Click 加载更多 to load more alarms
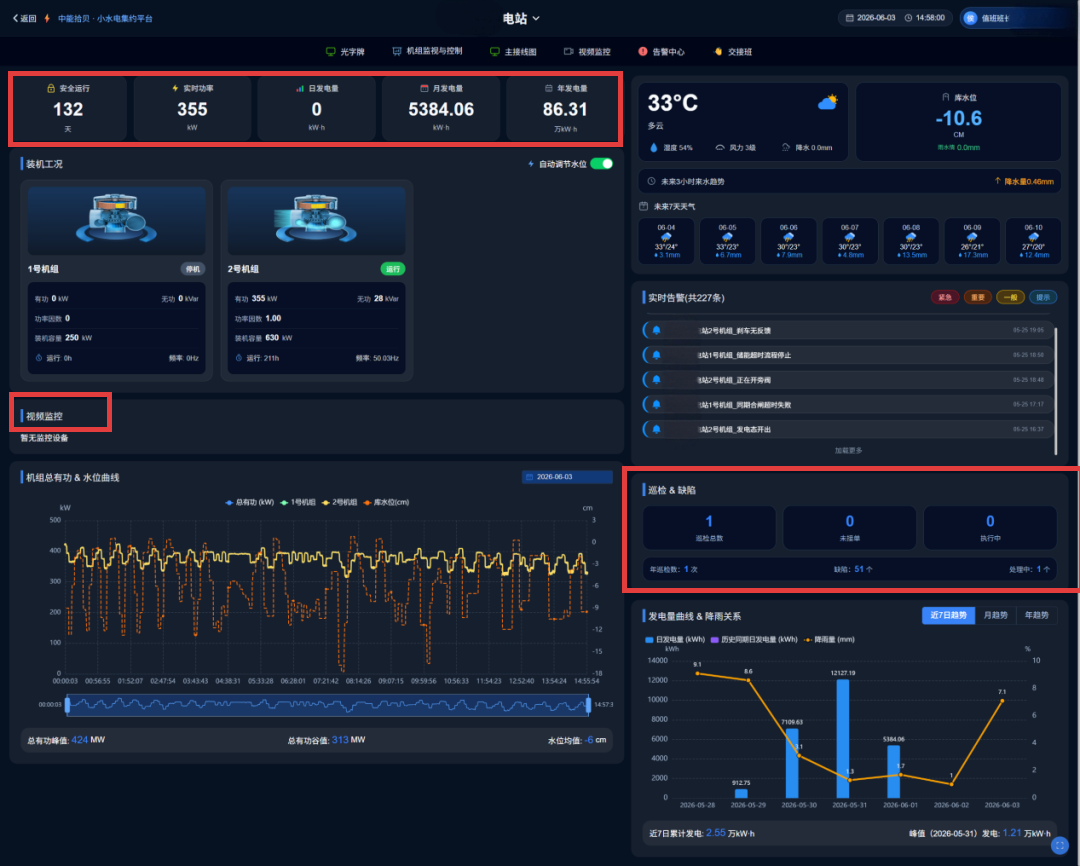 point(849,451)
